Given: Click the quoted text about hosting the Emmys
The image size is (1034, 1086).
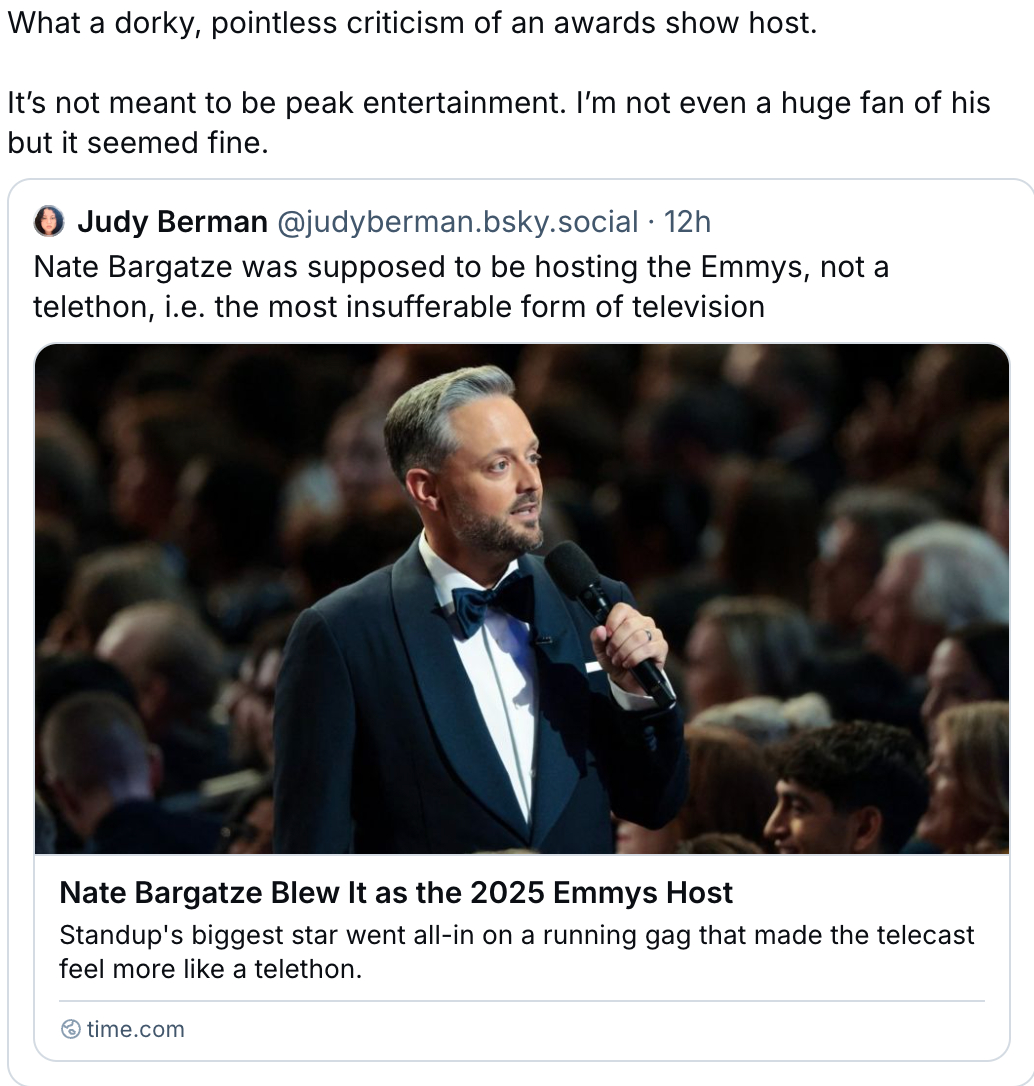Looking at the screenshot, I should click(x=460, y=267).
